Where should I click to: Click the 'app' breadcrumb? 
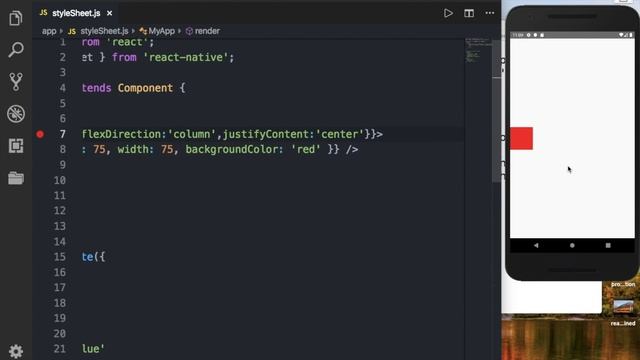pos(49,31)
